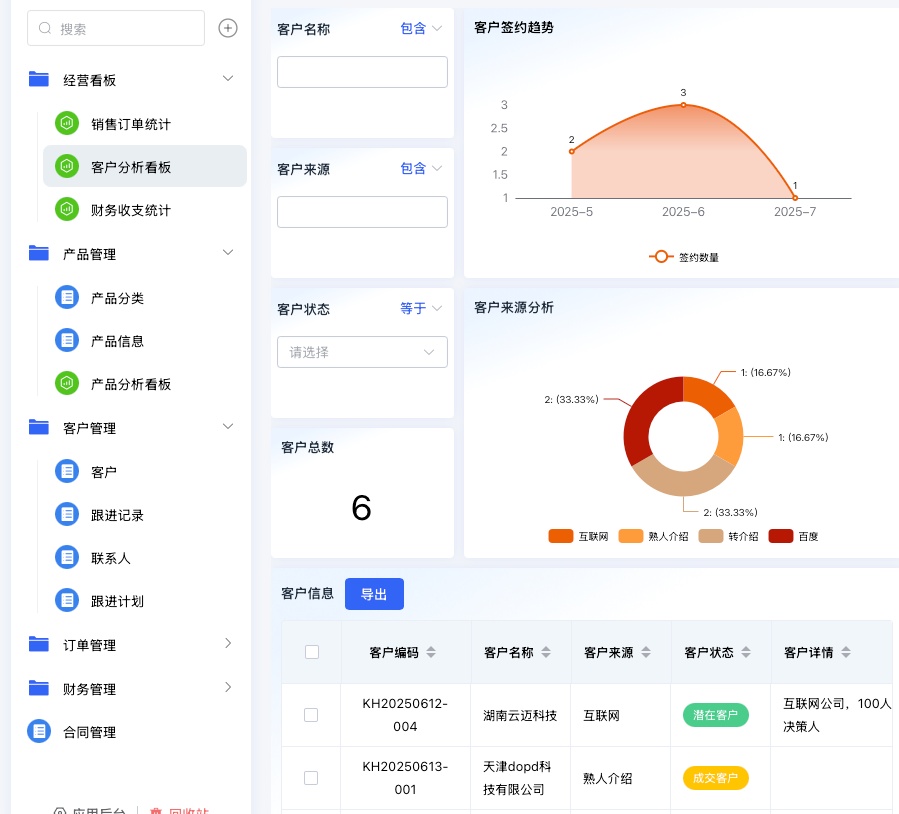Click the 财务收支统计 green chart icon
The image size is (899, 814).
click(x=66, y=209)
